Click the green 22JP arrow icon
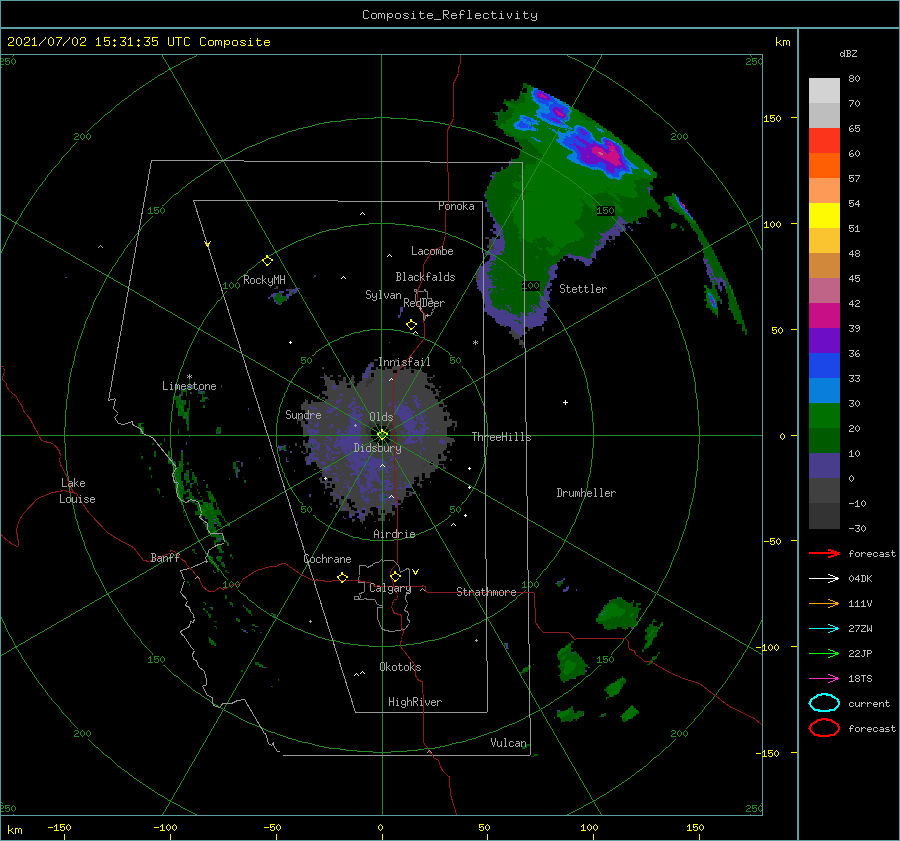 pos(824,653)
